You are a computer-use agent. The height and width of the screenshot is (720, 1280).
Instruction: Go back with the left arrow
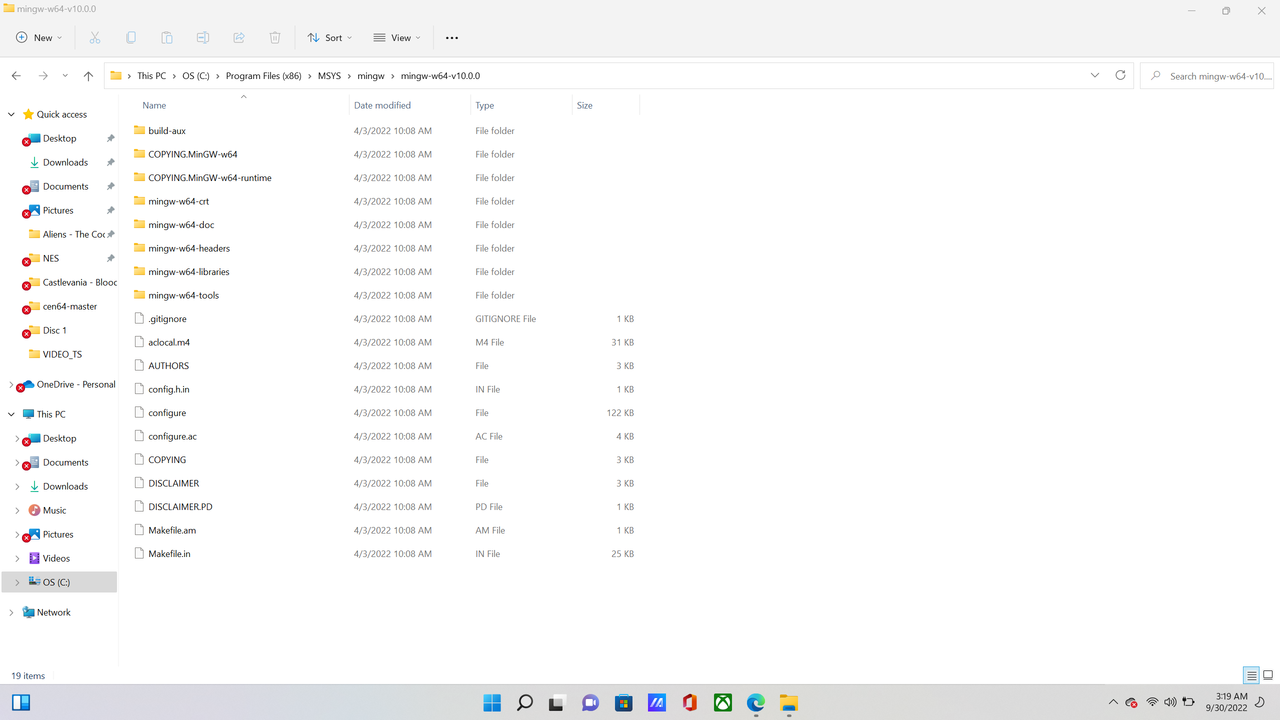coord(16,76)
